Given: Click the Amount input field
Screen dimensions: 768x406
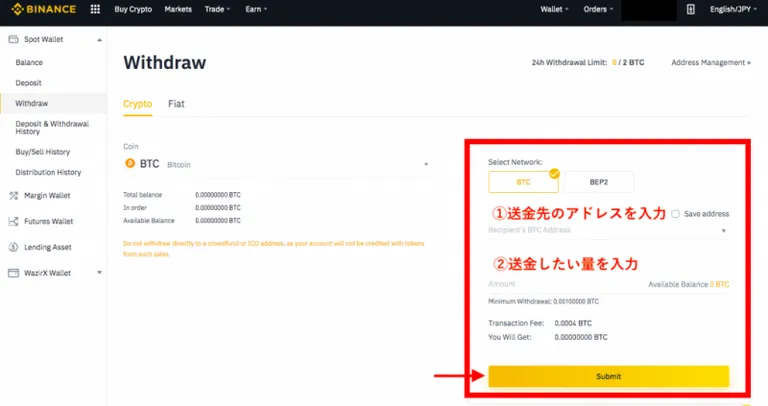Looking at the screenshot, I should (x=566, y=284).
